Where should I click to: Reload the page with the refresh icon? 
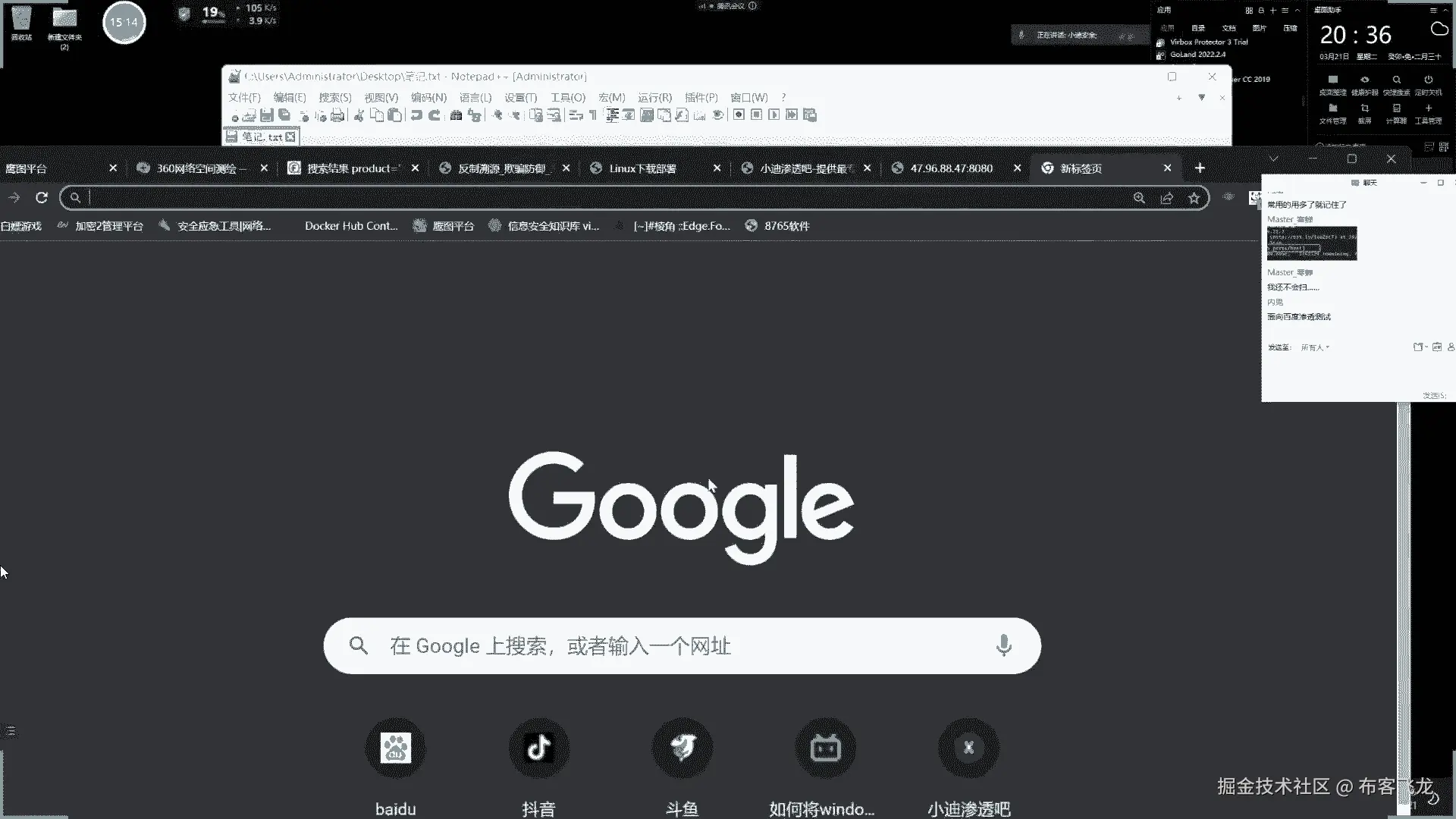tap(42, 198)
